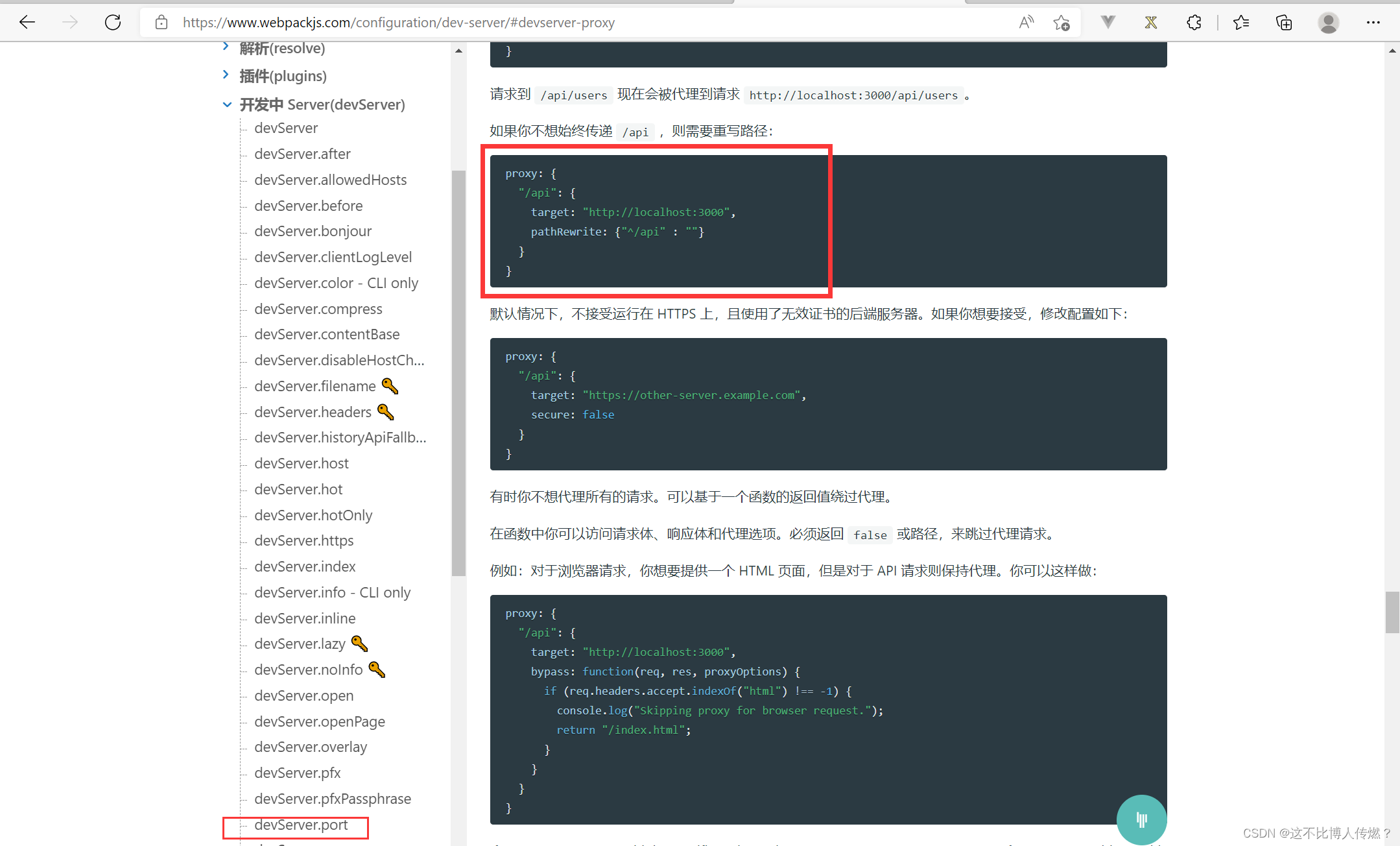Go to devServer.hotOnly
This screenshot has width=1400, height=846.
tap(313, 515)
